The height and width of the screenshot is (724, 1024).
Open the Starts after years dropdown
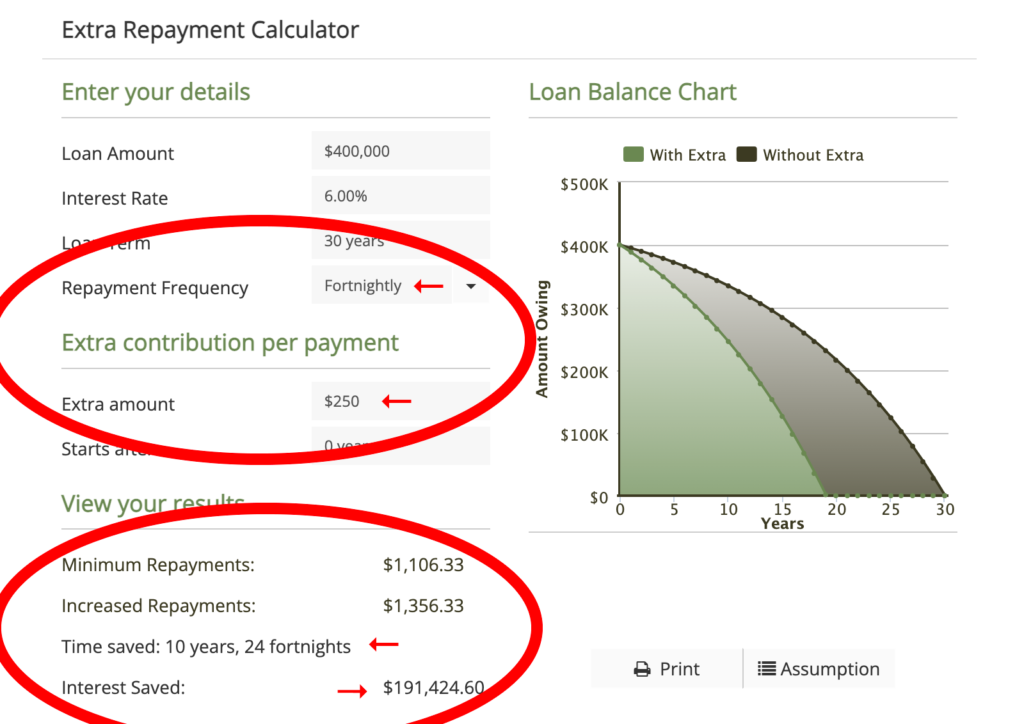[x=400, y=446]
